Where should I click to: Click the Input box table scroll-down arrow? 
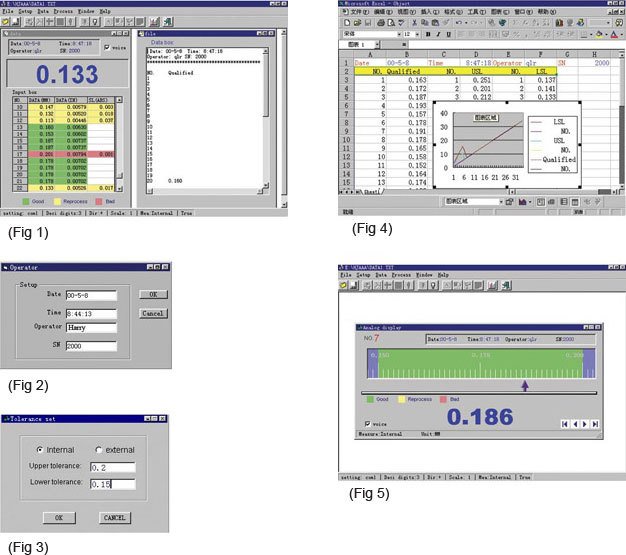click(x=119, y=188)
